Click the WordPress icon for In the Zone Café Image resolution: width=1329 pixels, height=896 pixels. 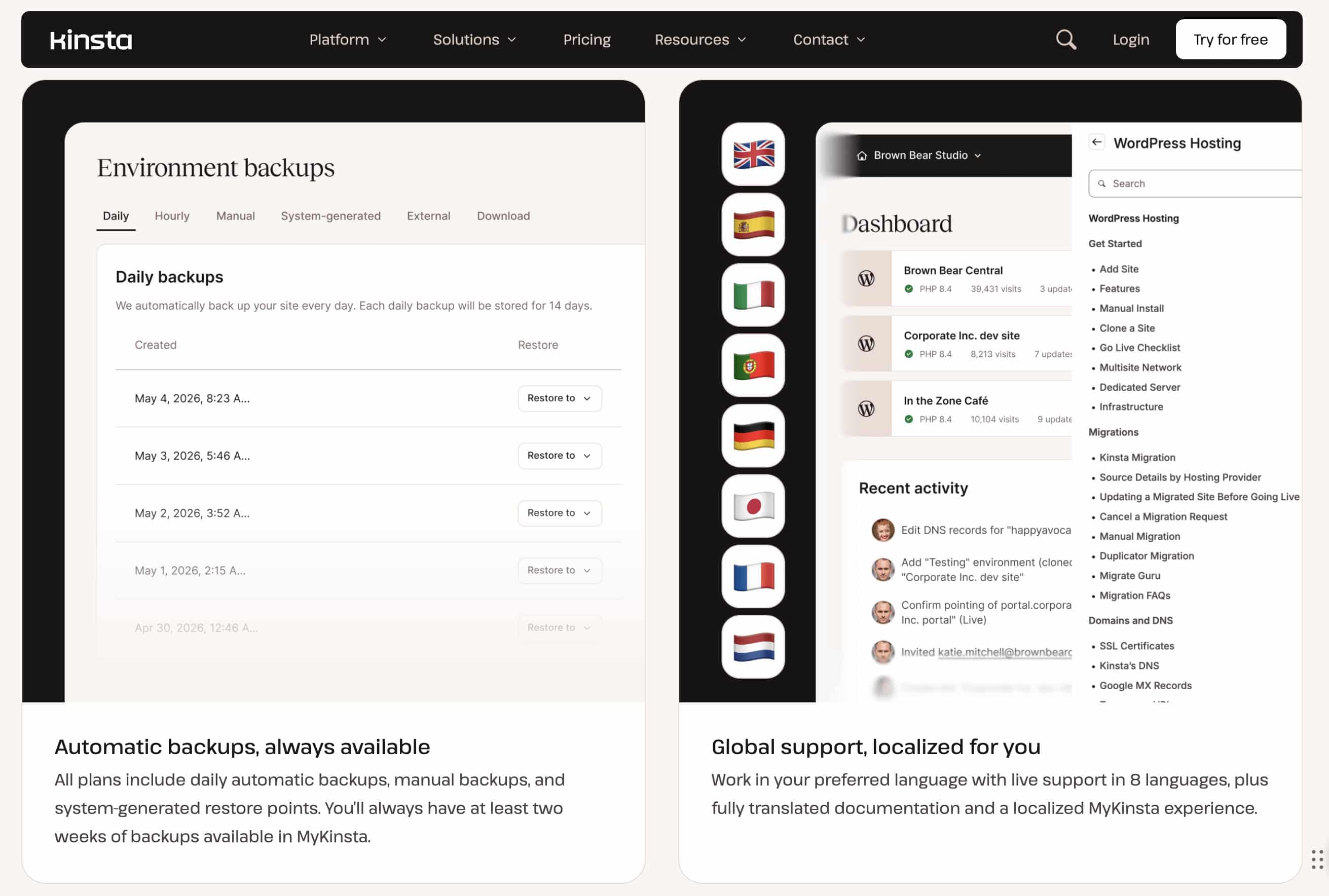coord(866,408)
